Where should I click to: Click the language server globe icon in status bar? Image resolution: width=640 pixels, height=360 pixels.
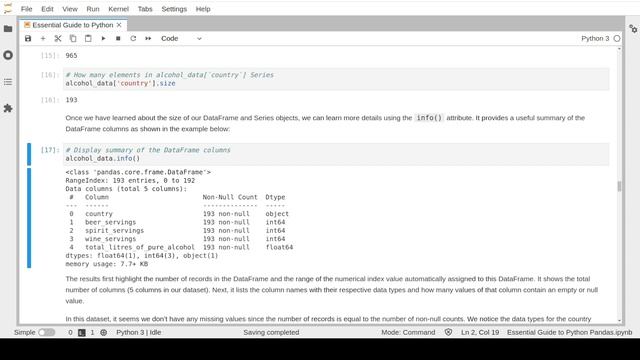tap(104, 332)
